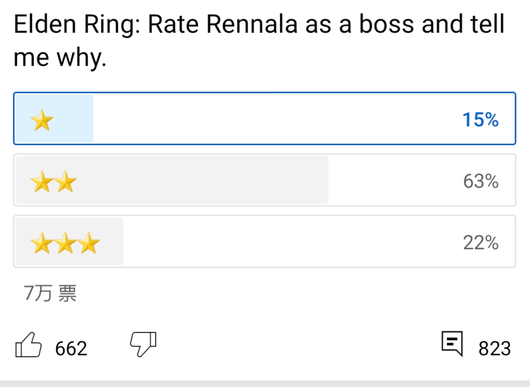Viewport: 530px width, 387px height.
Task: Click the thumbs up like icon
Action: pyautogui.click(x=28, y=345)
